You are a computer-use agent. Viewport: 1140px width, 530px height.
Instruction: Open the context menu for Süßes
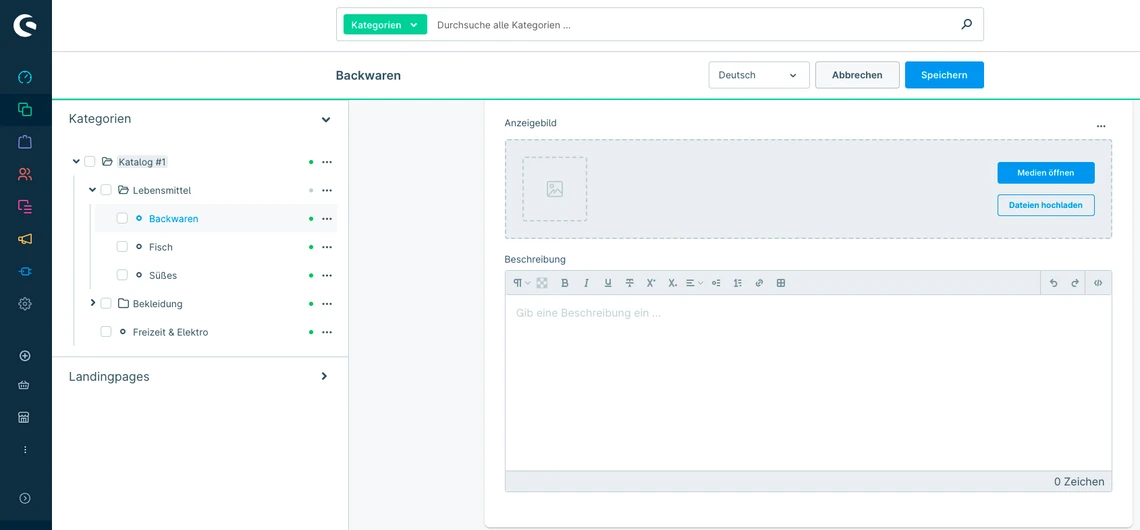point(327,275)
